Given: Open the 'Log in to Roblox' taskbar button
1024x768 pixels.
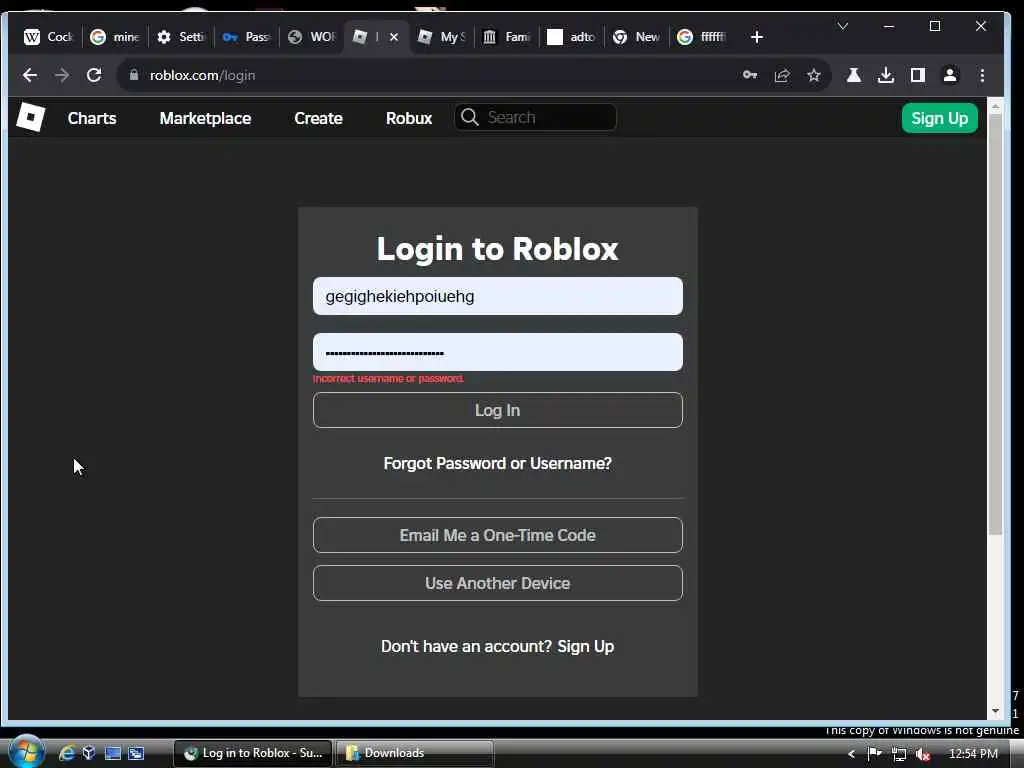Looking at the screenshot, I should coord(253,753).
